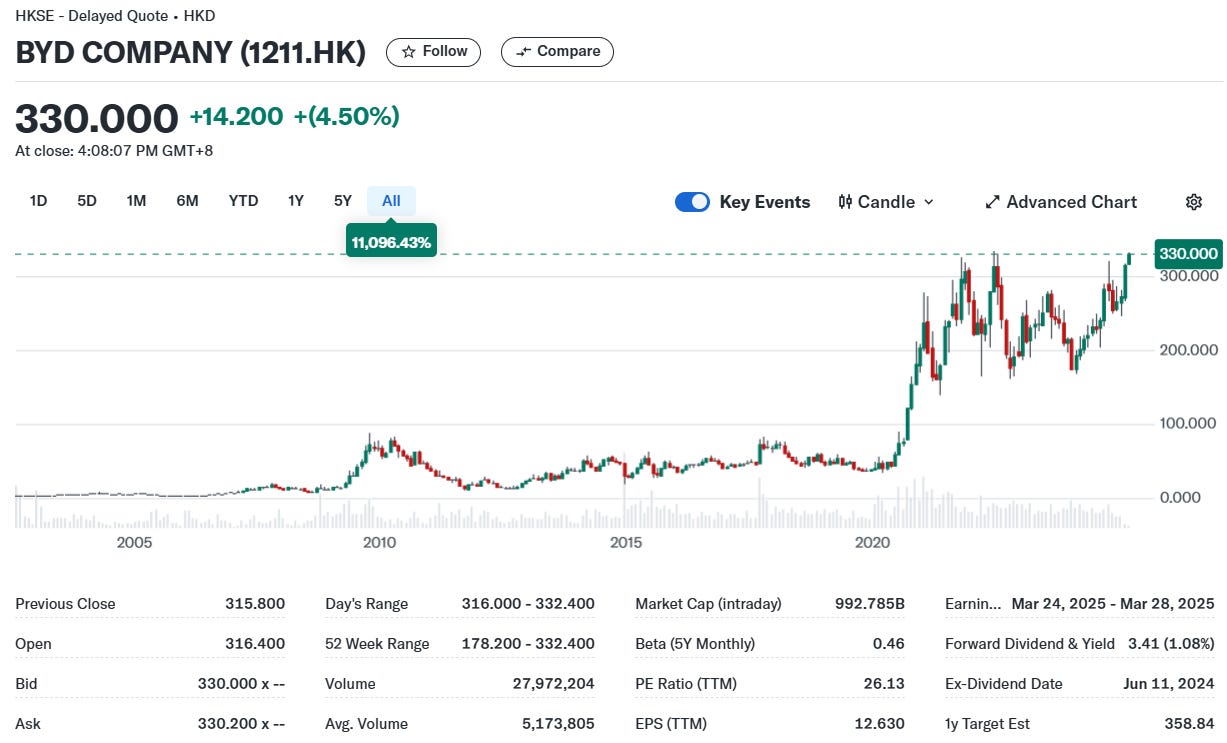The width and height of the screenshot is (1227, 743).
Task: Click the compare arrows icon next to Compare
Action: [x=525, y=51]
